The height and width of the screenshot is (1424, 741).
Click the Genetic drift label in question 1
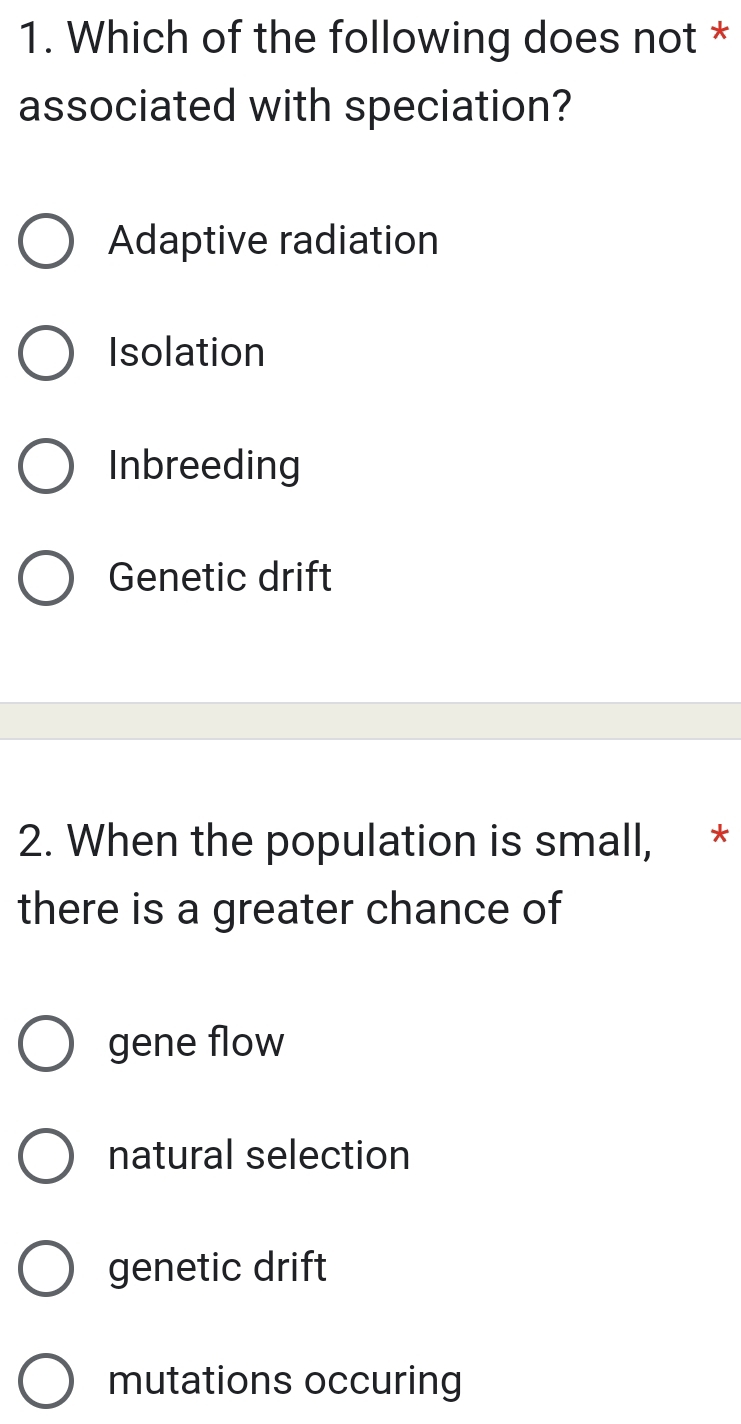221,578
